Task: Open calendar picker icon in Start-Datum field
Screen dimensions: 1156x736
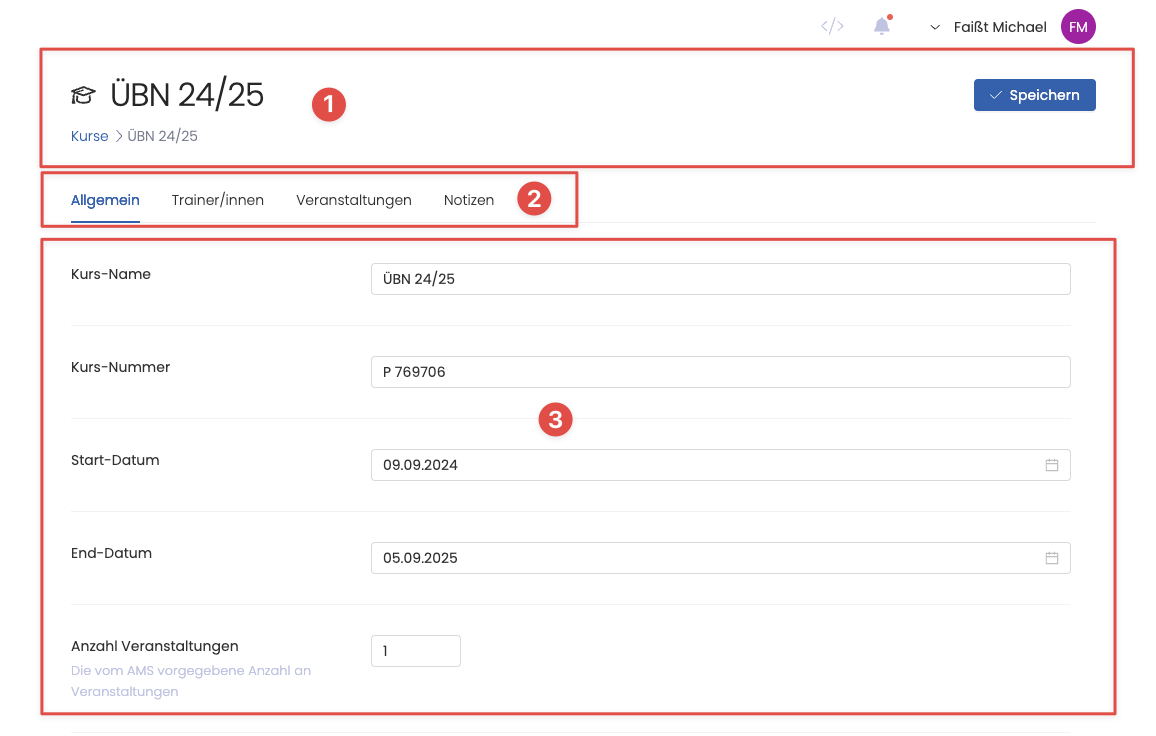Action: click(x=1052, y=465)
